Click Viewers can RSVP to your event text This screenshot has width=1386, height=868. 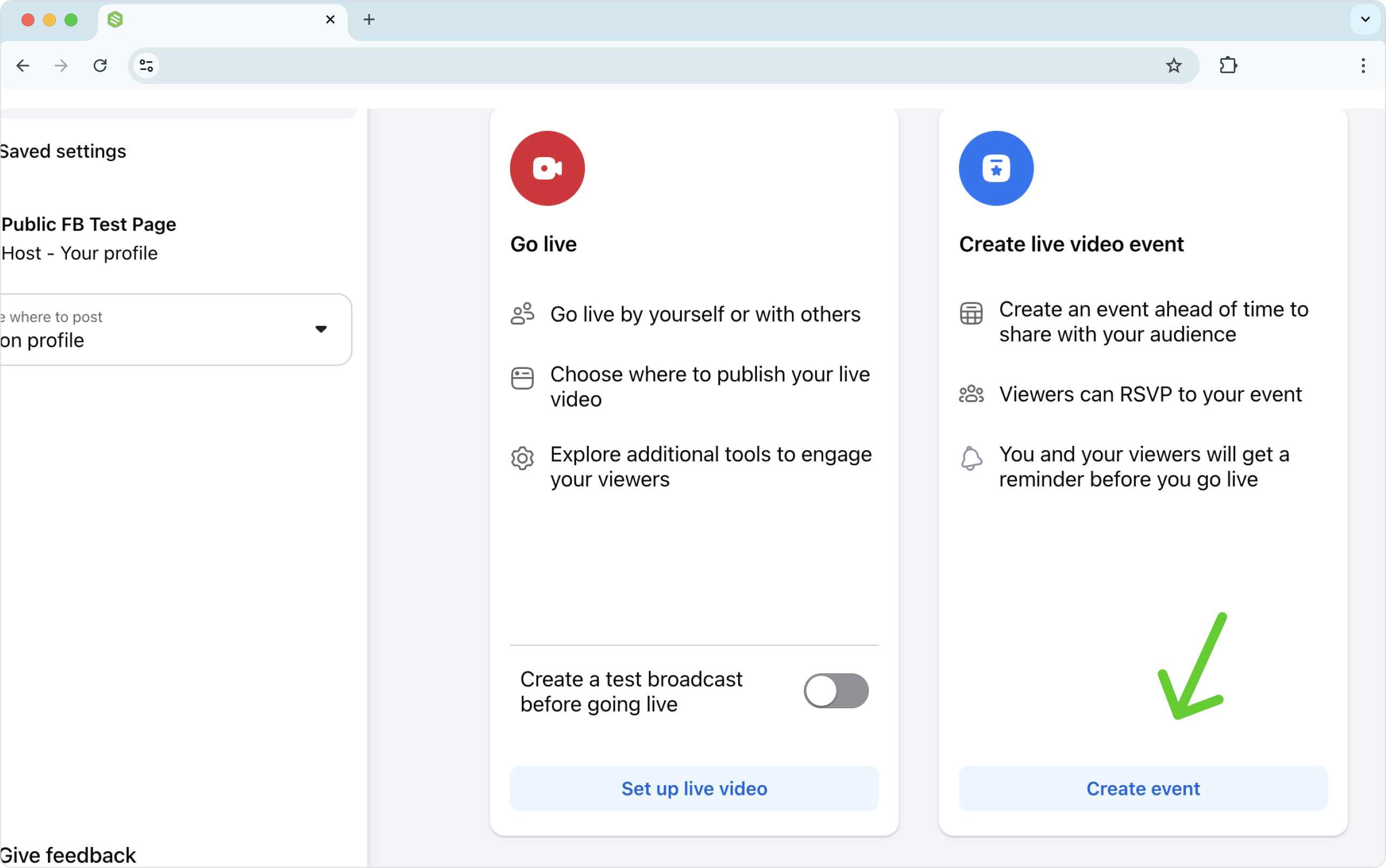pos(1150,394)
